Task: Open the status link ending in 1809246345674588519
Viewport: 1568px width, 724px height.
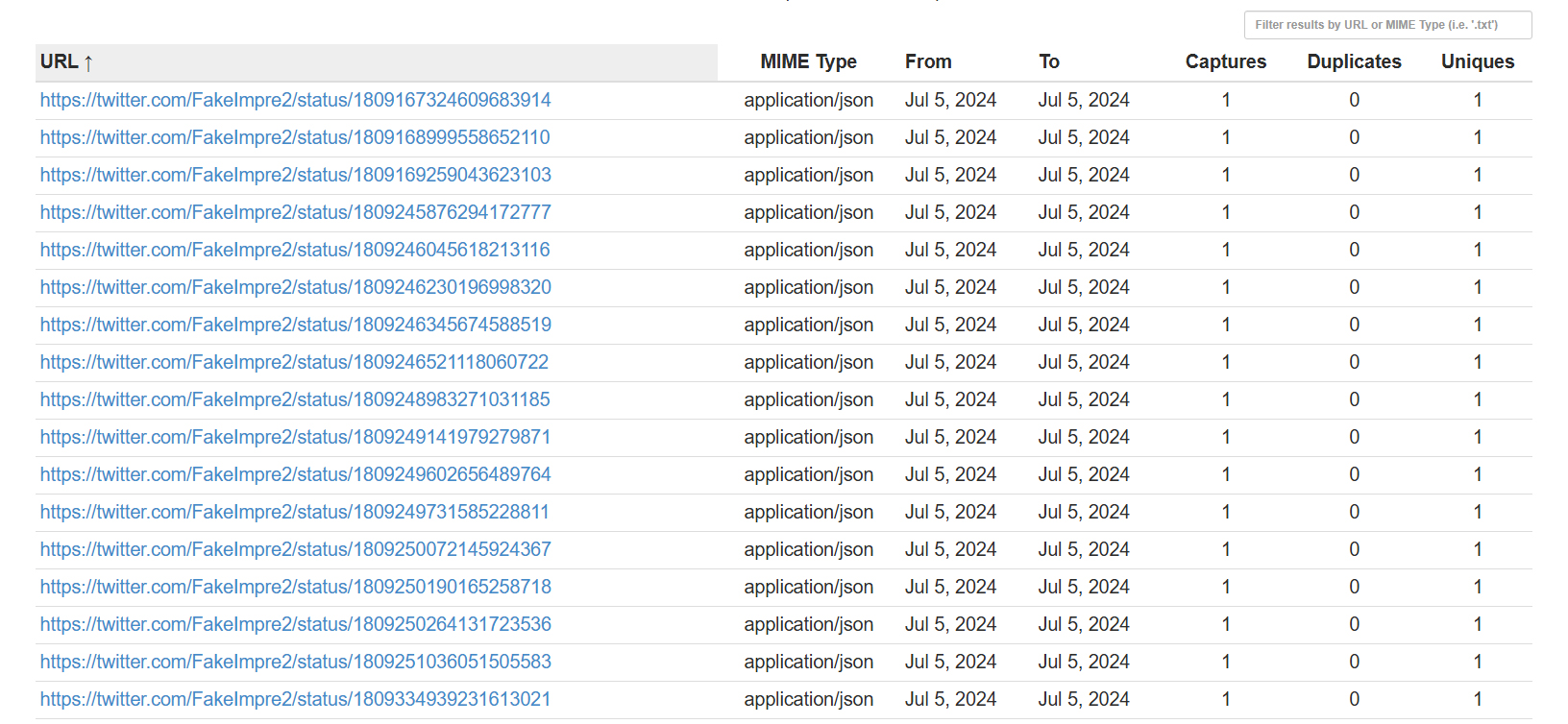Action: click(x=296, y=325)
